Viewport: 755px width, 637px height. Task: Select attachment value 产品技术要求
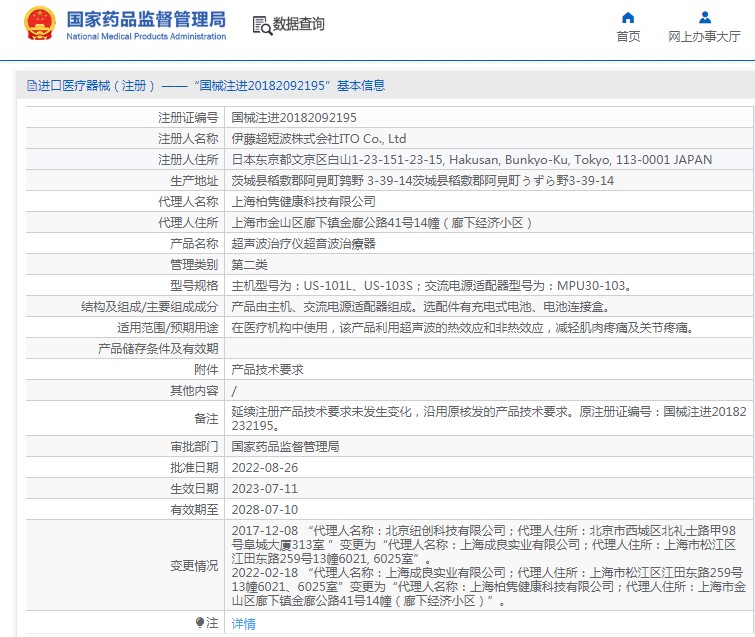click(267, 370)
